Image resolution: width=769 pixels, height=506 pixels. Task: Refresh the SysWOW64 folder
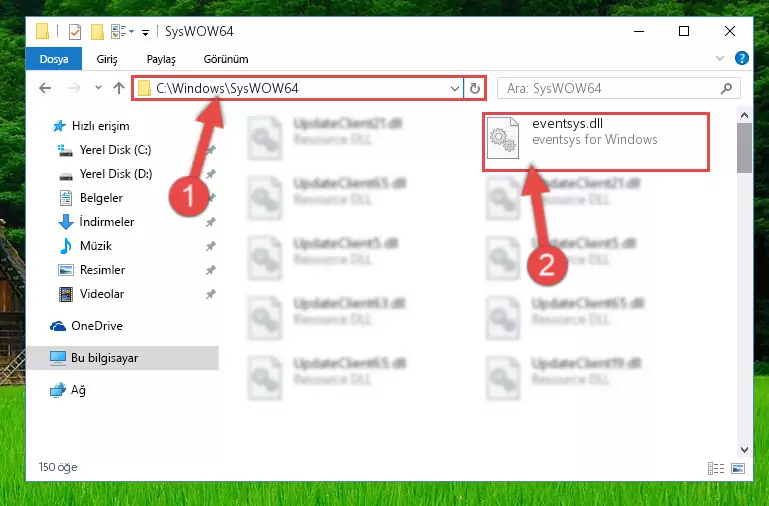tap(474, 89)
